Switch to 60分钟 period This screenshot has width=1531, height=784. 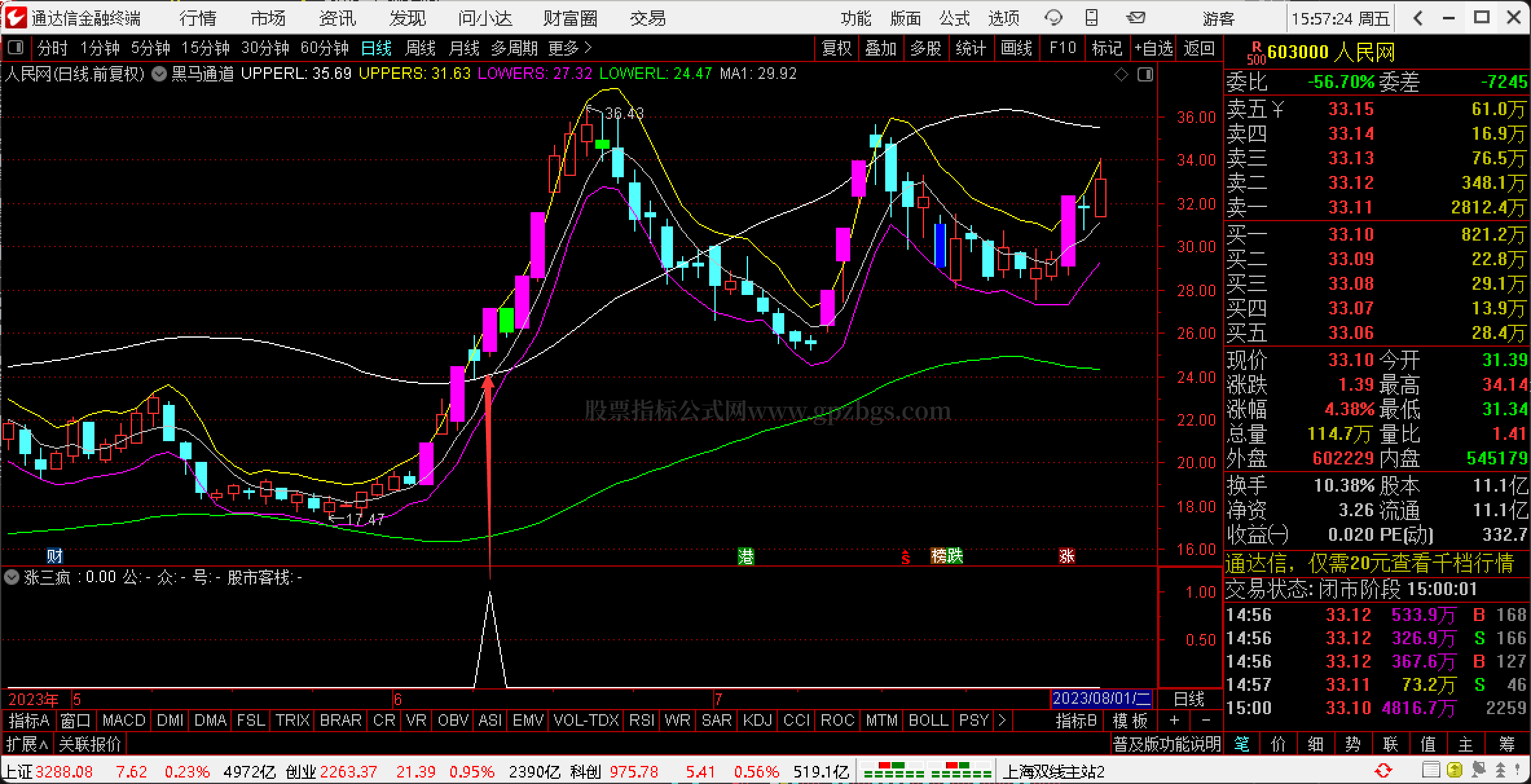pyautogui.click(x=325, y=48)
